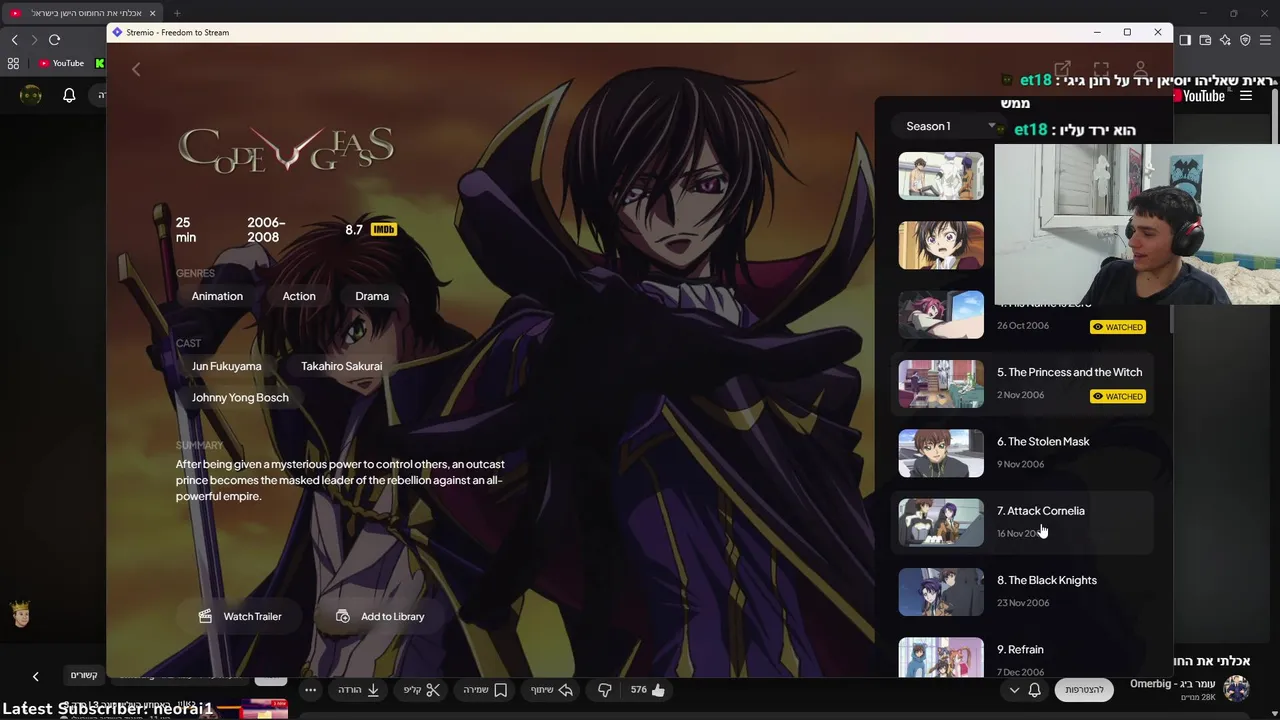1280x720 pixels.
Task: Click the Add to Library button
Action: [380, 617]
